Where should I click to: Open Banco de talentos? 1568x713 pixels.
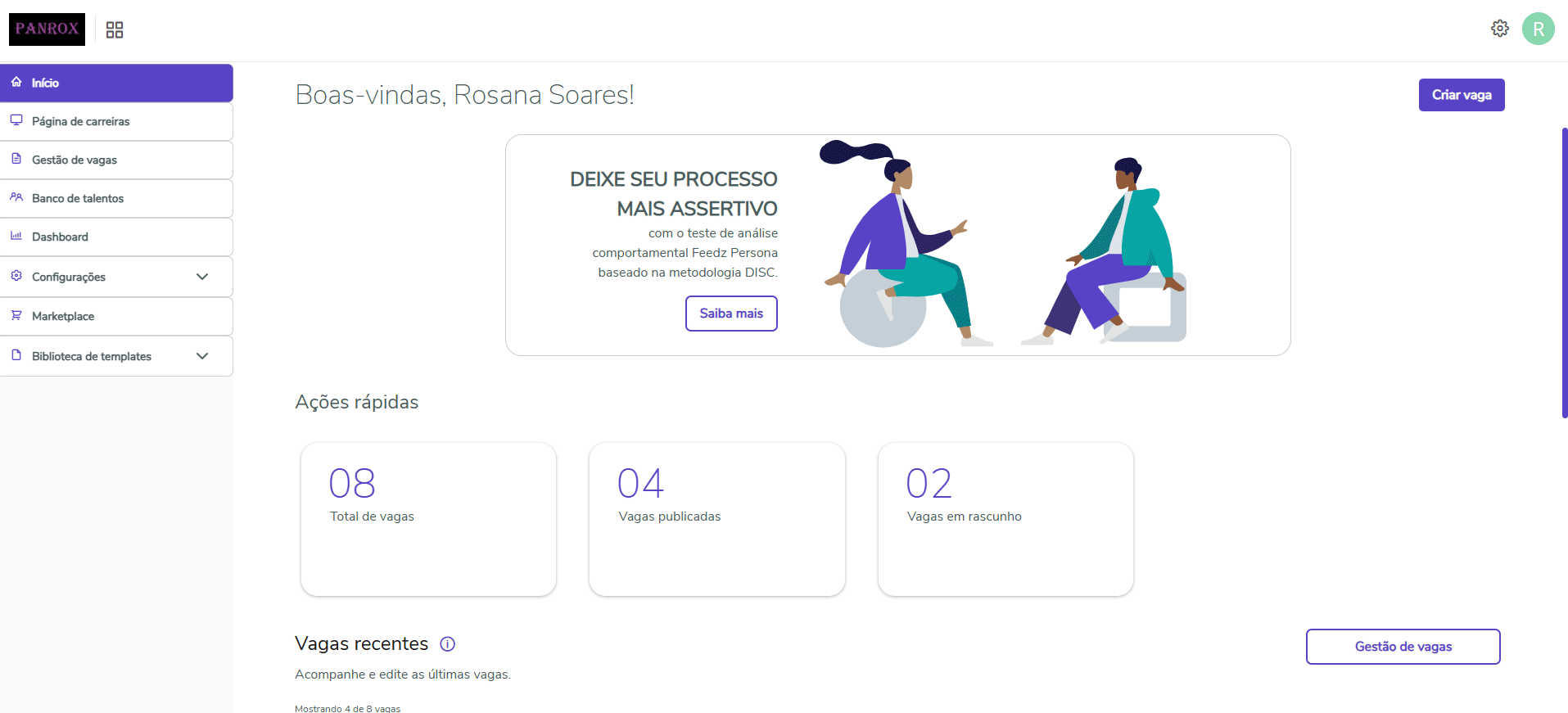(116, 198)
